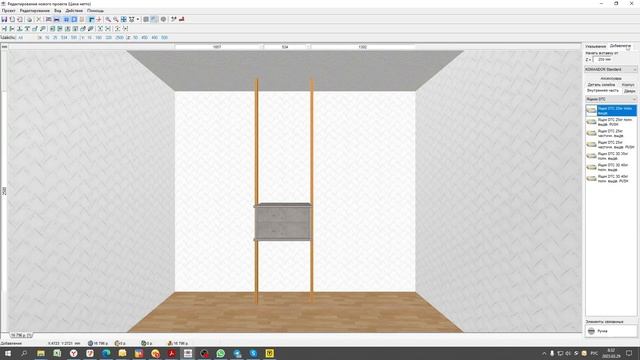
Task: Open the Аксессуары tab
Action: coord(611,78)
